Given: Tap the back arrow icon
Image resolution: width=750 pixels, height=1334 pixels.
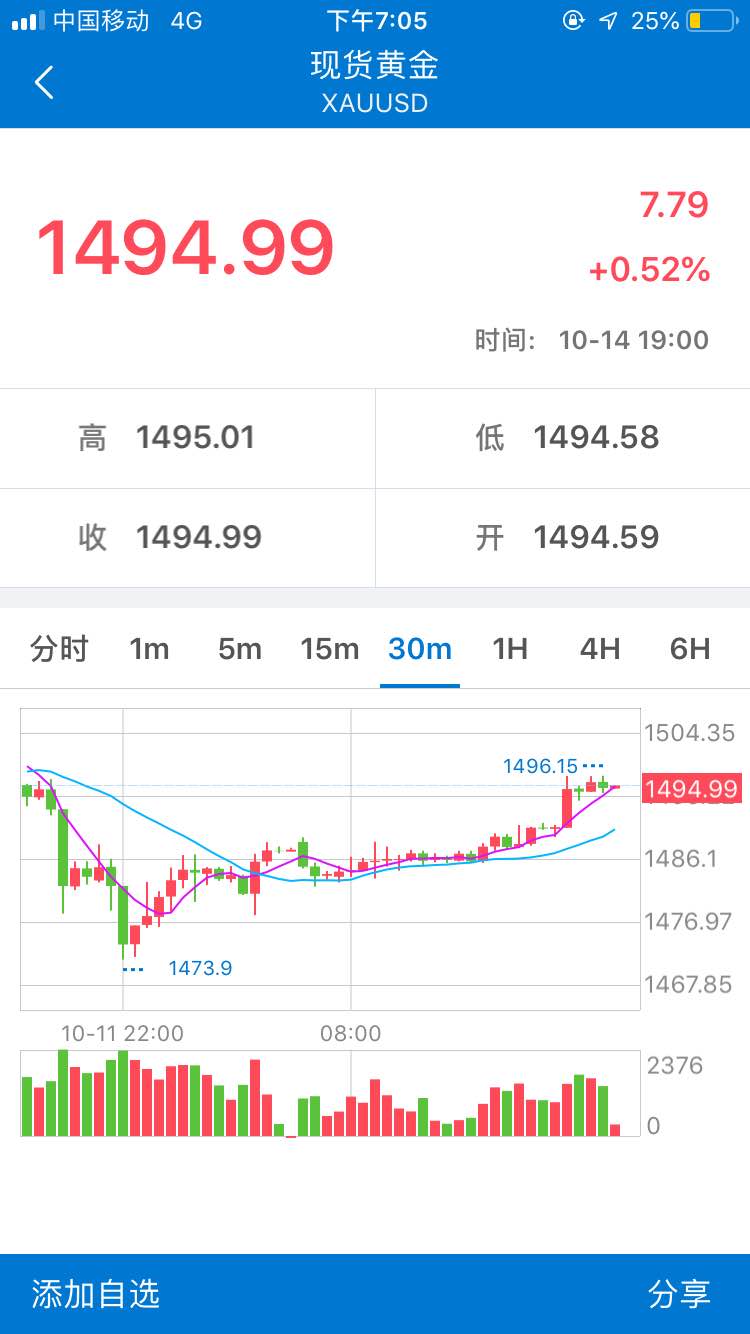Looking at the screenshot, I should pos(45,82).
